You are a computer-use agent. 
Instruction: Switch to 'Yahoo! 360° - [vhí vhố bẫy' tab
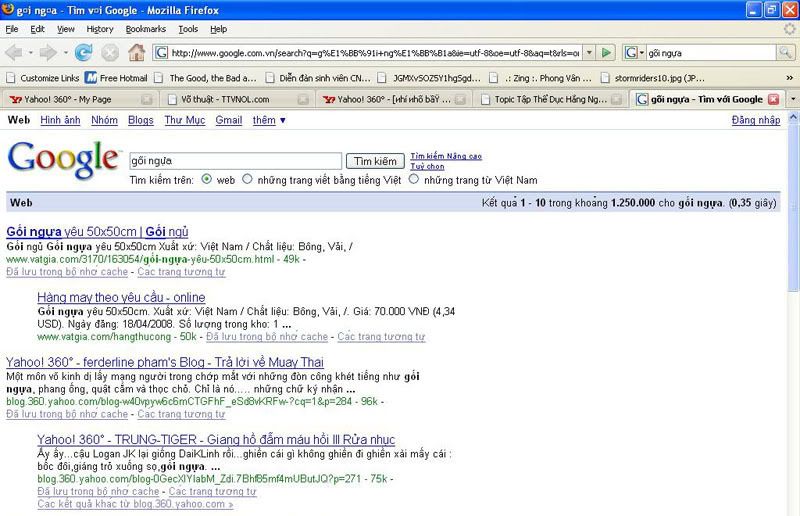click(x=393, y=100)
